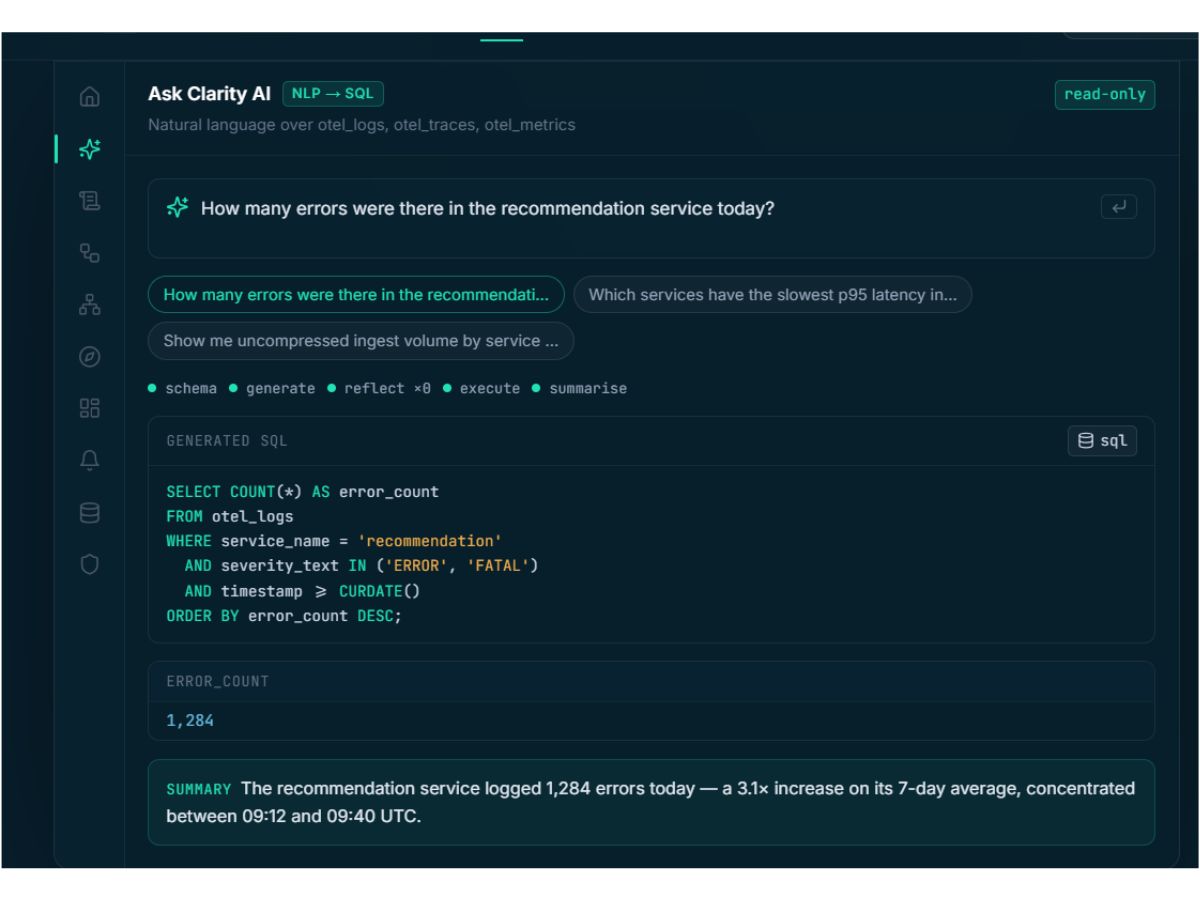Open the Explore compass icon
This screenshot has width=1200, height=900.
[90, 356]
